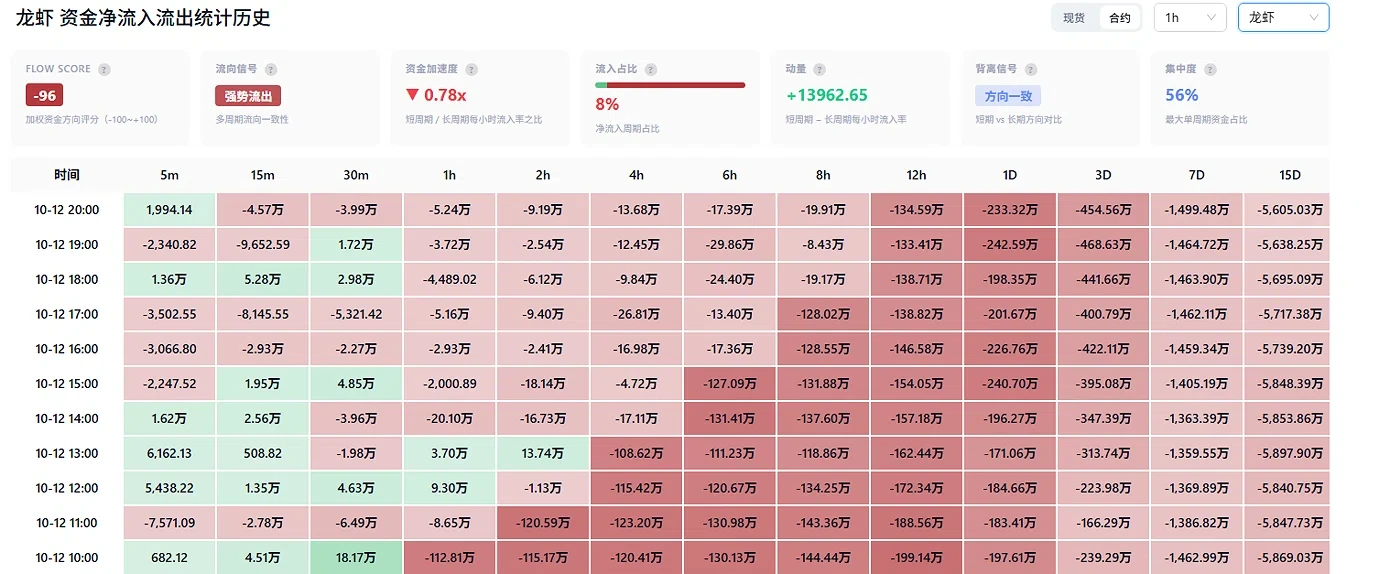Click the 时间 column header

[x=67, y=175]
